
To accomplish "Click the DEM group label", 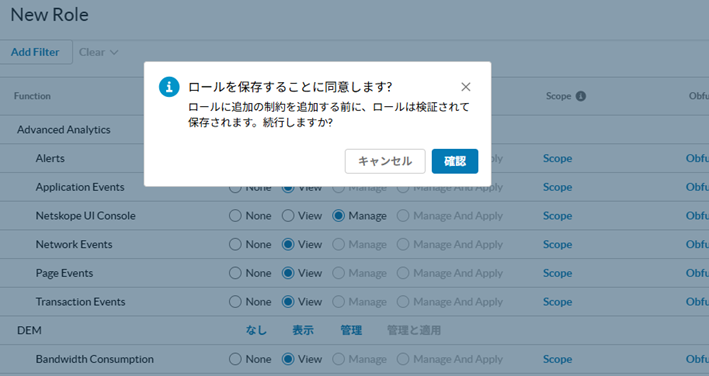I will click(29, 330).
